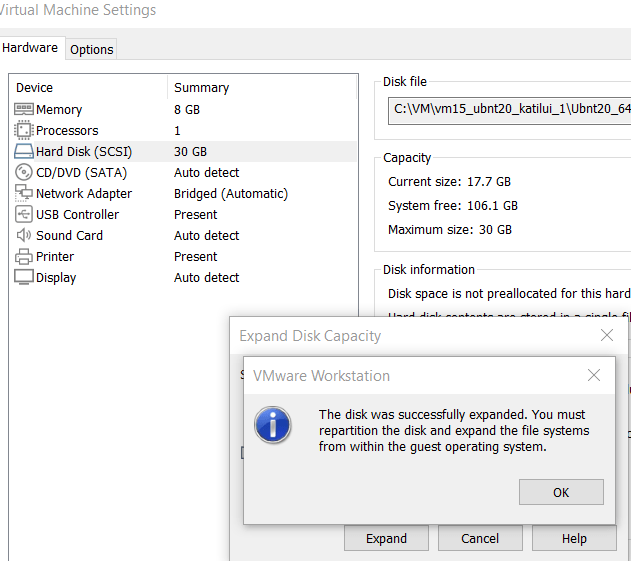Click the Disk file path field
This screenshot has height=561, width=631.
509,111
